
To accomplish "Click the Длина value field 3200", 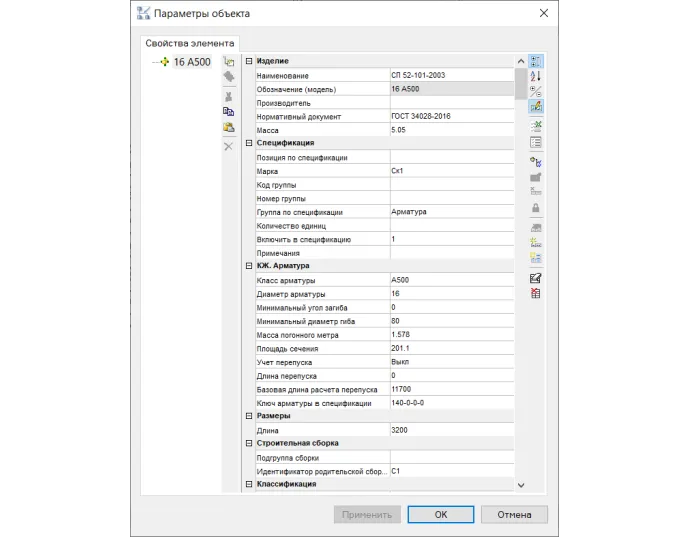I will pyautogui.click(x=450, y=430).
